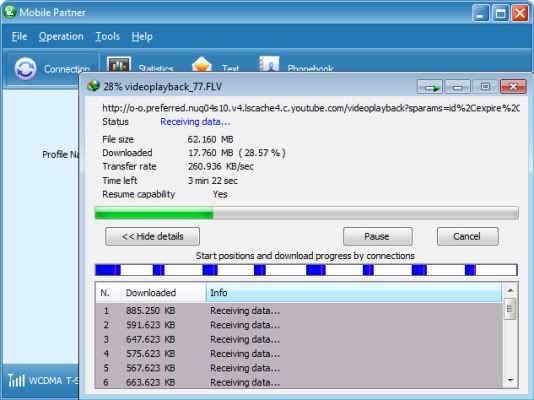Click the connections list scroll down arrow
This screenshot has width=534, height=400.
[x=510, y=380]
